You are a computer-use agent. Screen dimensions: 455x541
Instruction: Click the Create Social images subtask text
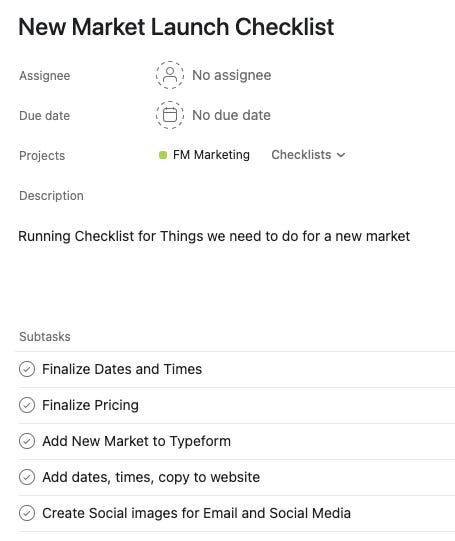[196, 513]
